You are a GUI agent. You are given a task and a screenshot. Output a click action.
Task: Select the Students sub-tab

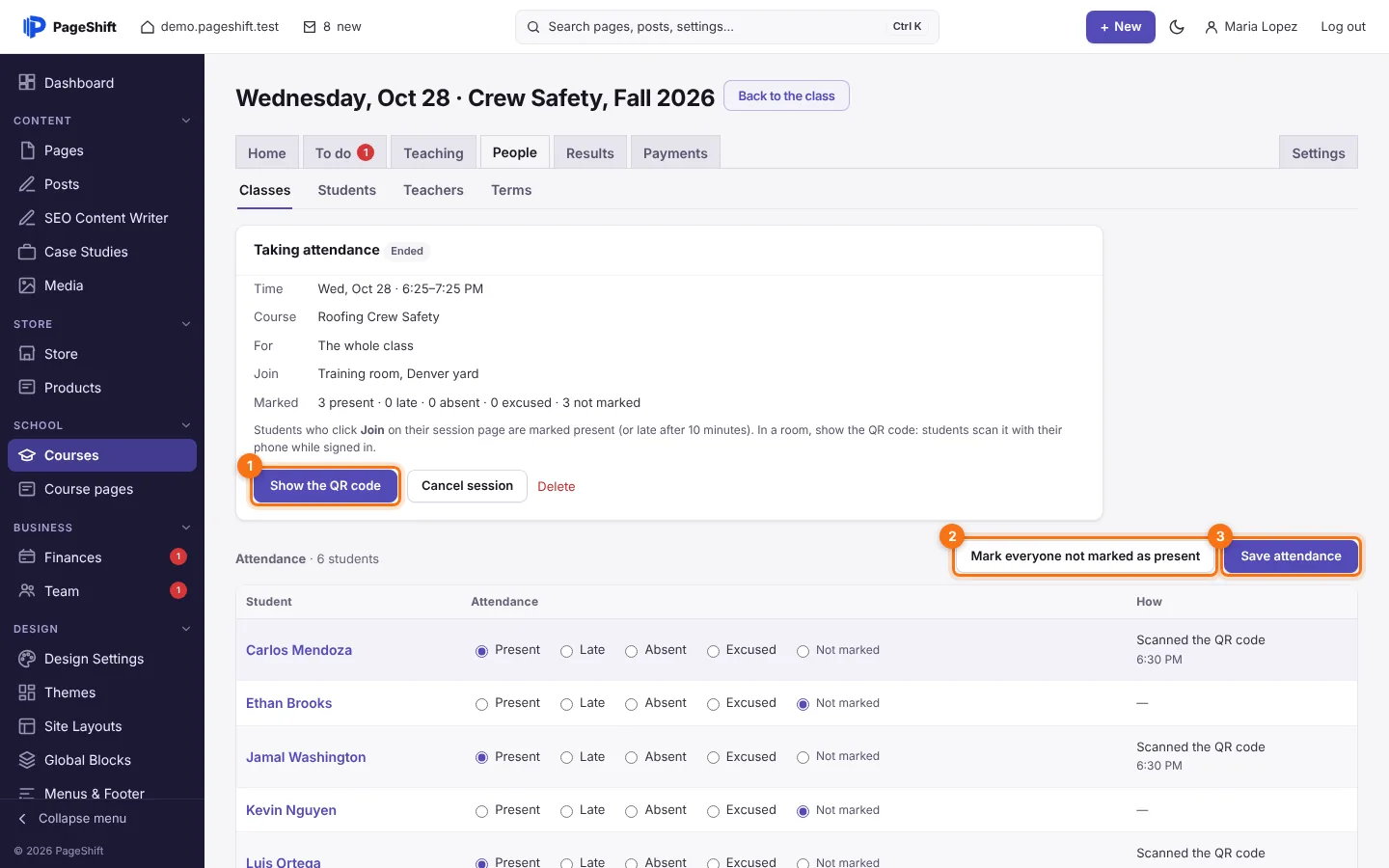tap(346, 191)
